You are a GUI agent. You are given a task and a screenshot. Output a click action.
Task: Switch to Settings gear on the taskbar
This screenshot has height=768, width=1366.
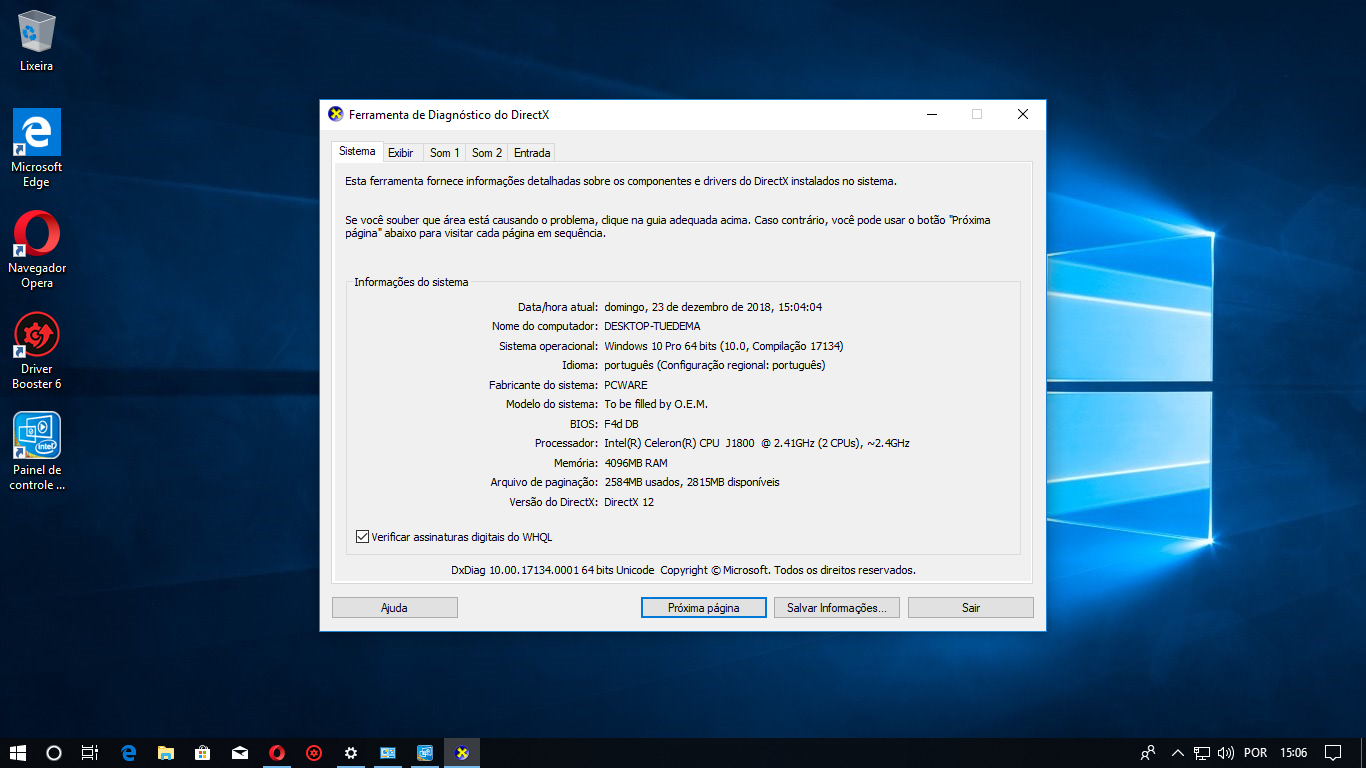[x=351, y=753]
